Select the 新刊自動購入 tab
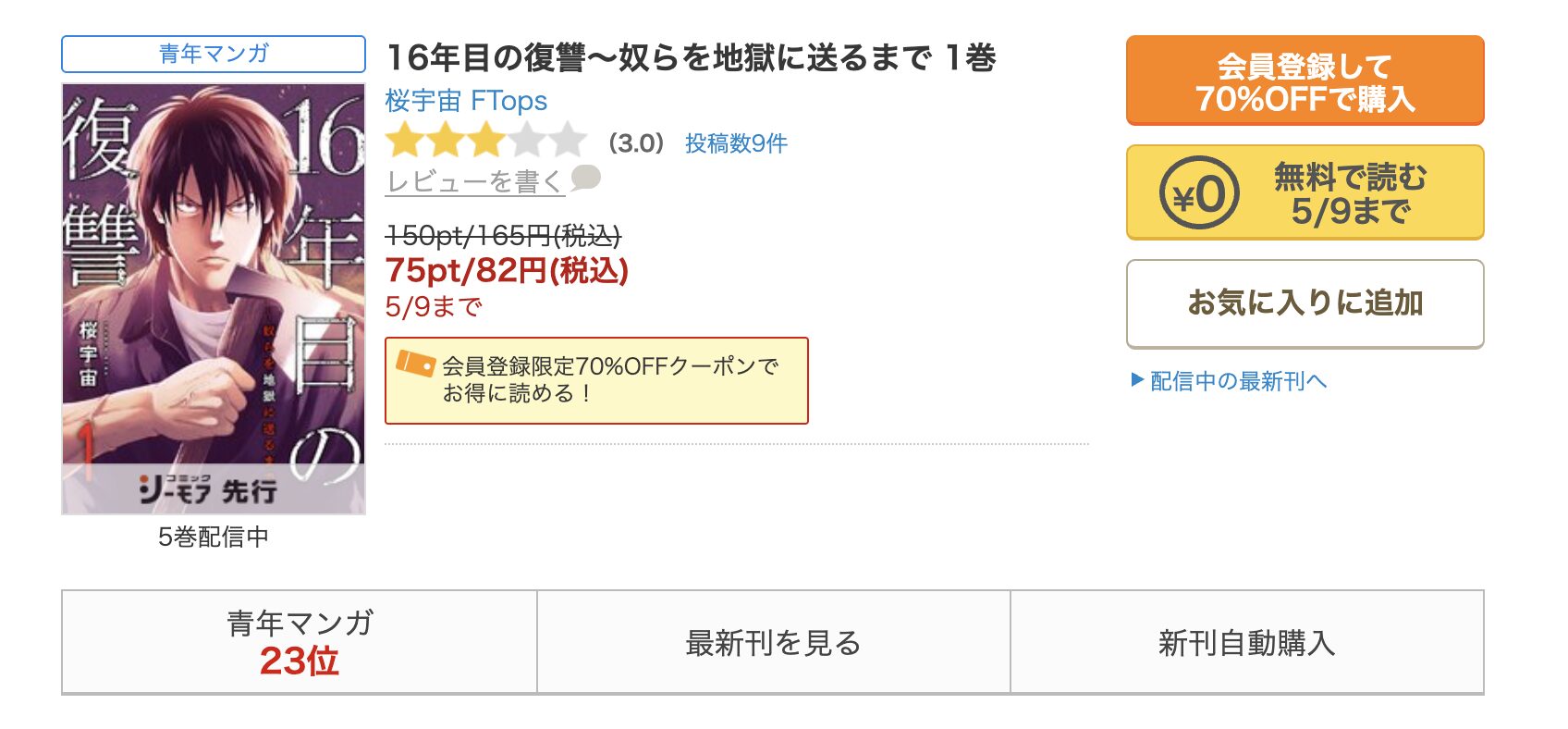Image resolution: width=1568 pixels, height=729 pixels. [x=1247, y=642]
